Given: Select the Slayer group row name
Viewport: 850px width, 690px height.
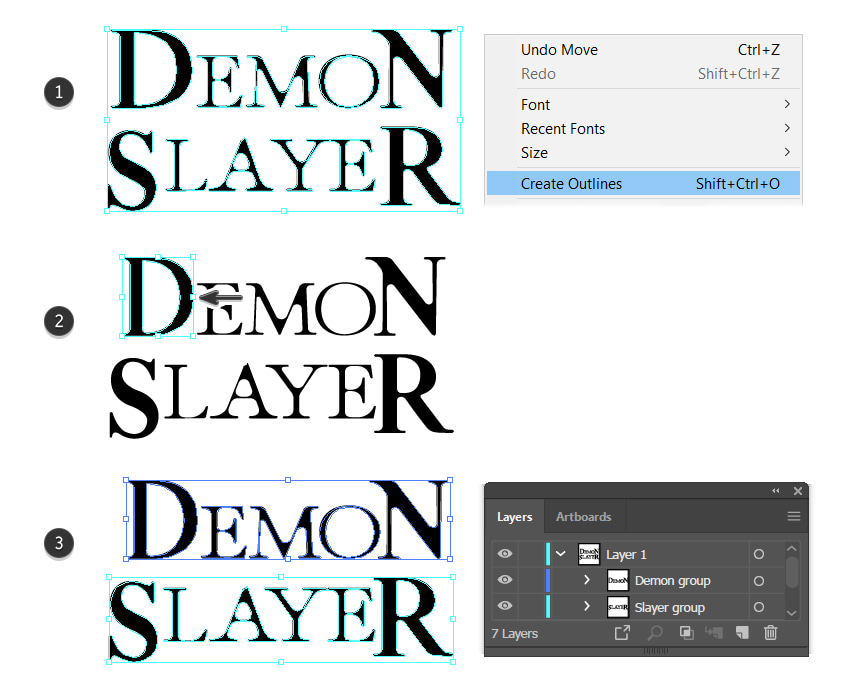Looking at the screenshot, I should click(669, 608).
